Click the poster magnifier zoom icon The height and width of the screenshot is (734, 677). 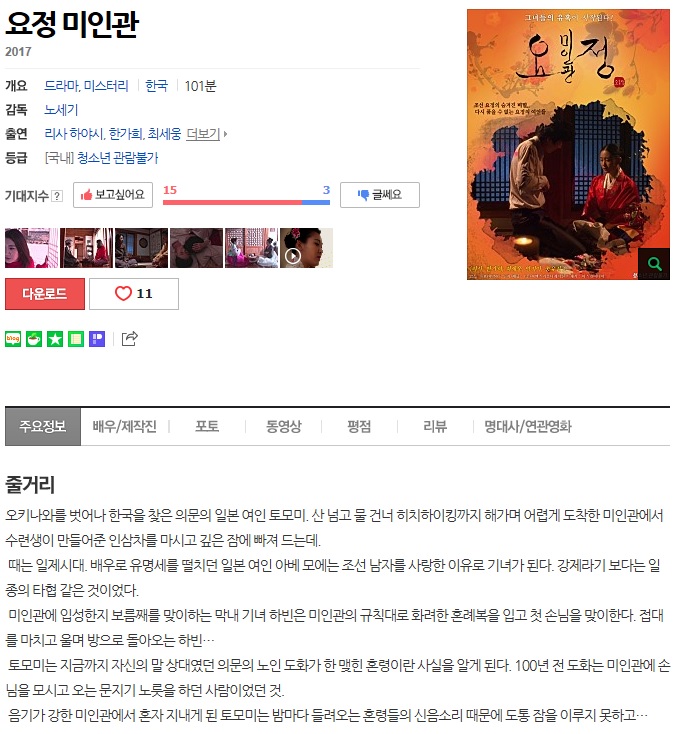click(x=654, y=264)
